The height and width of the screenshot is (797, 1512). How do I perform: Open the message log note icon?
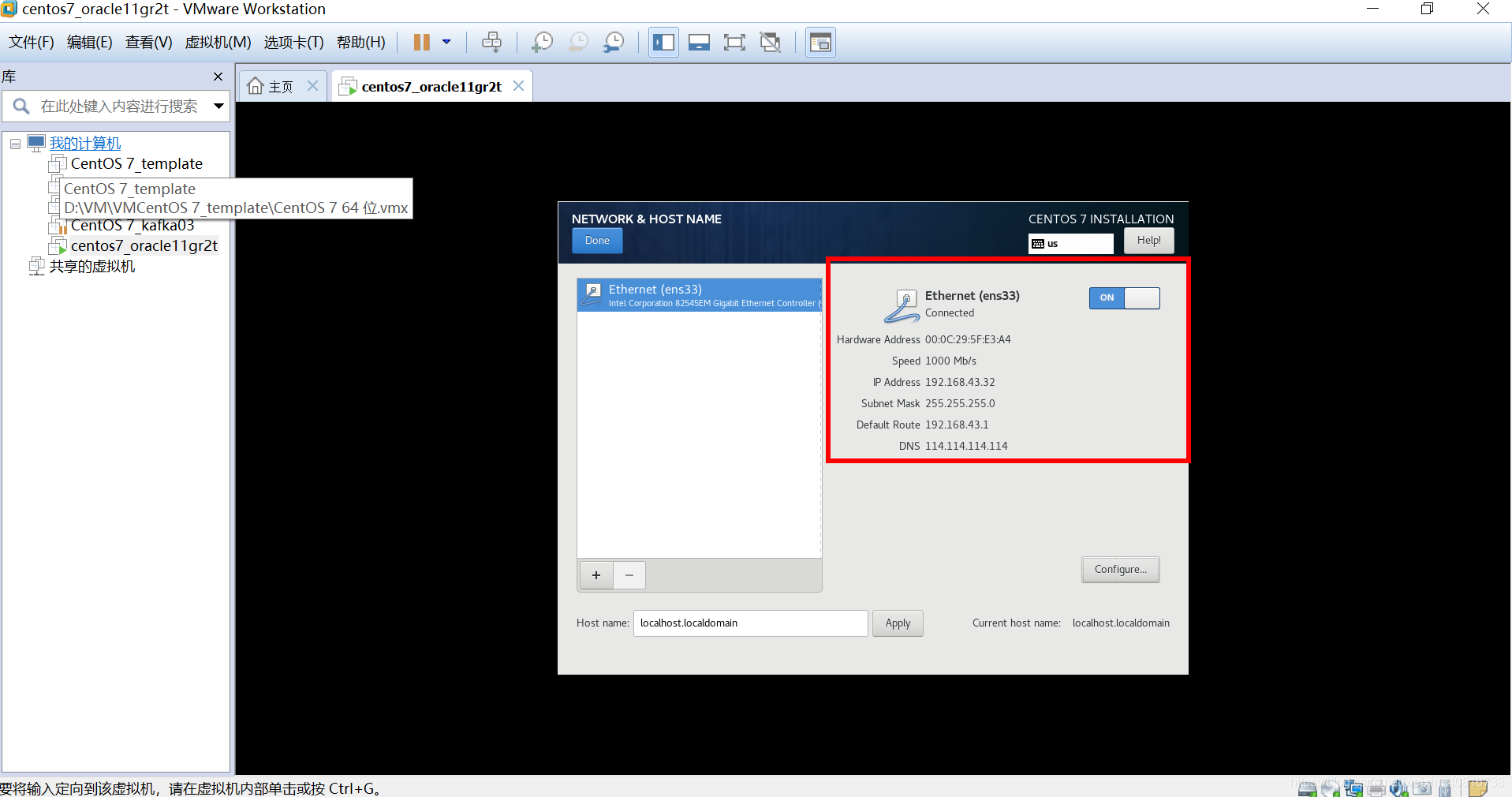point(1477,788)
